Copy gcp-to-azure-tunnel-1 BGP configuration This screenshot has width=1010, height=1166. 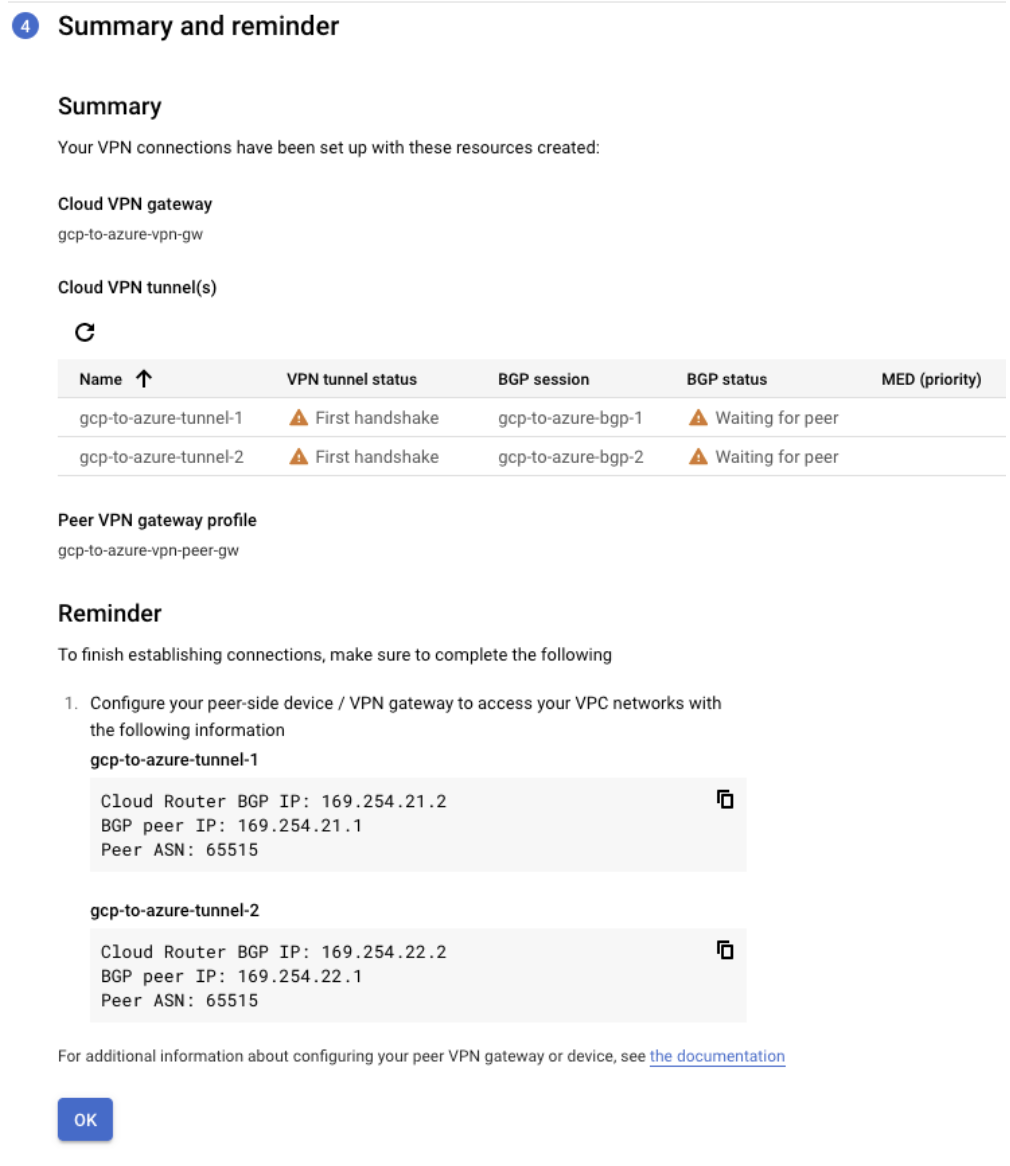(726, 799)
